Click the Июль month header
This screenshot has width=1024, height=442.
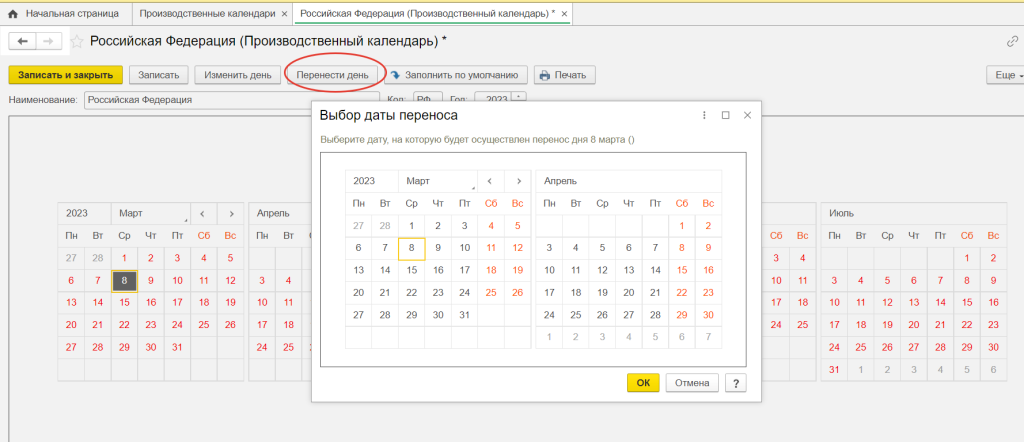click(914, 213)
